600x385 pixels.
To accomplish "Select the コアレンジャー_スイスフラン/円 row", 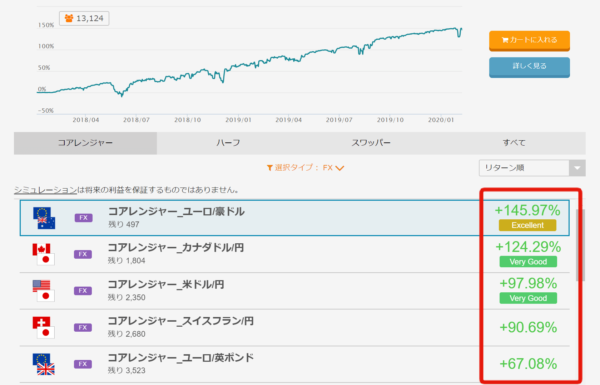I will (295, 328).
